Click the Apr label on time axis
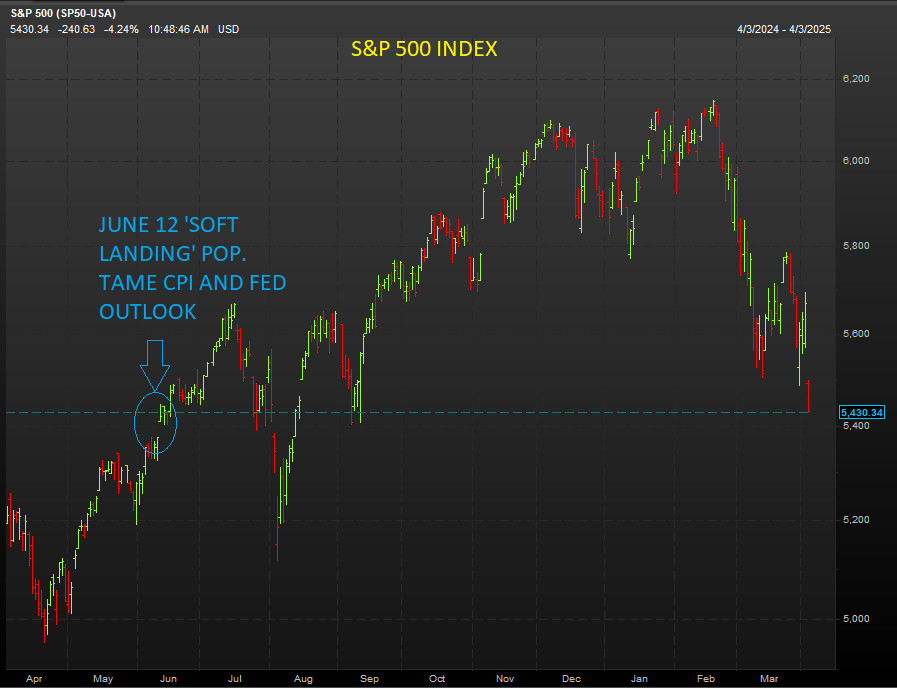 pos(34,679)
